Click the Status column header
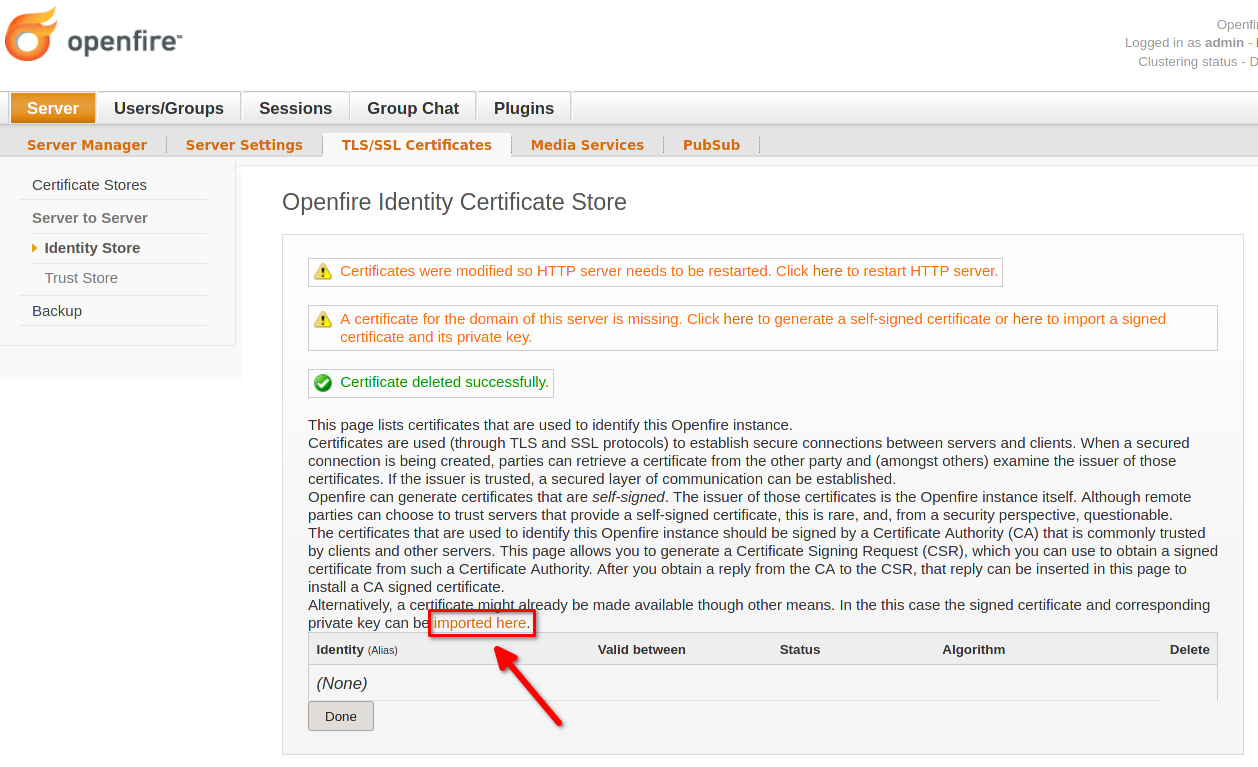The image size is (1258, 767). 800,650
